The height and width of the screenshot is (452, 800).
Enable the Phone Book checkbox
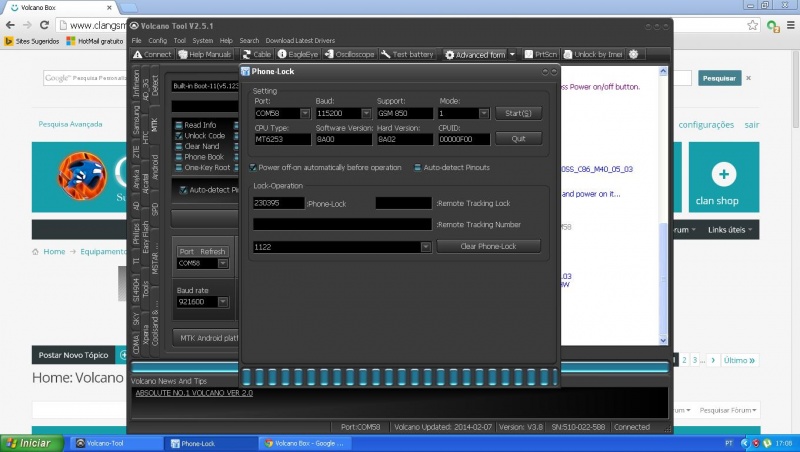coord(179,157)
